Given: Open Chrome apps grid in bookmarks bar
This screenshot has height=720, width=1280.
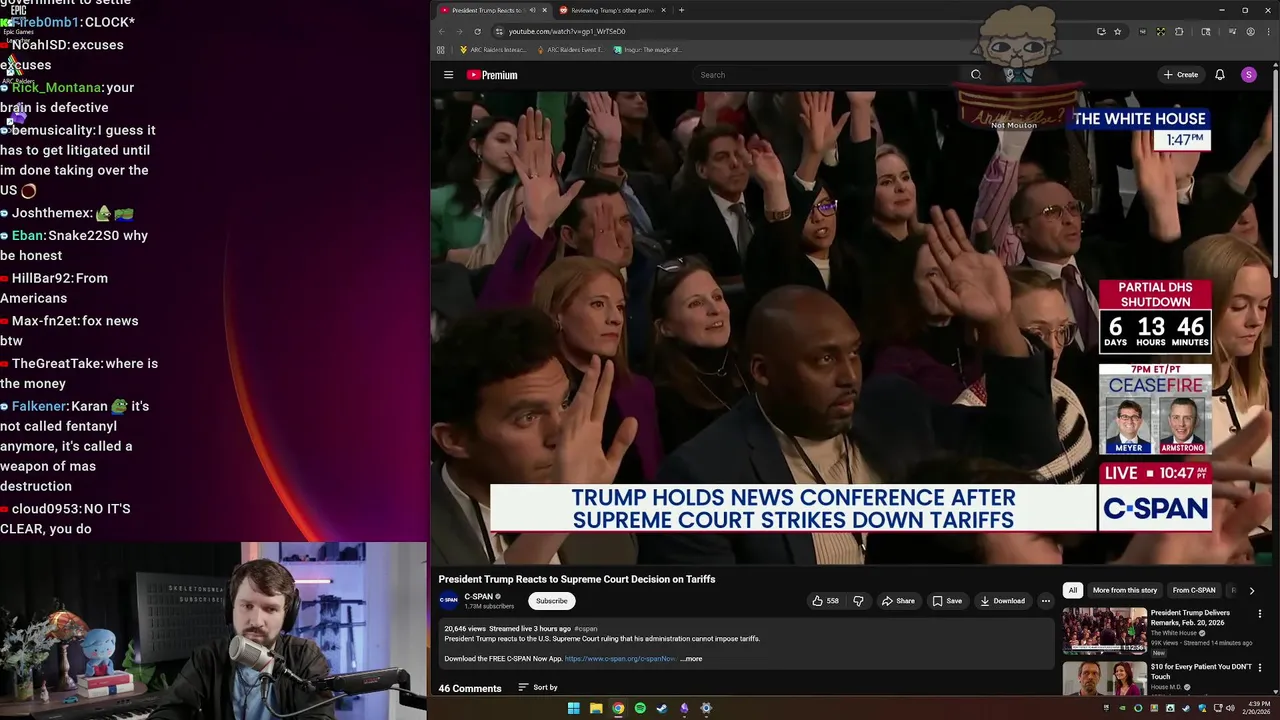Looking at the screenshot, I should (x=440, y=50).
